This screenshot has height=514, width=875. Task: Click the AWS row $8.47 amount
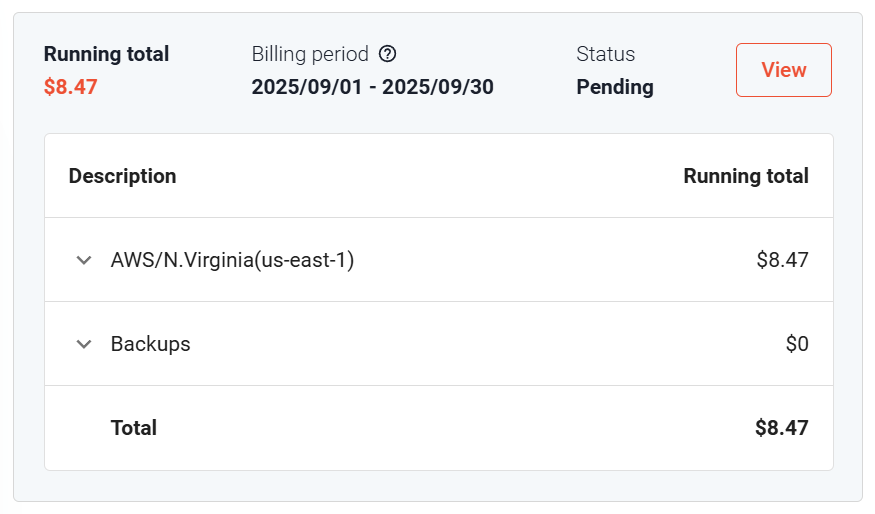pos(782,260)
